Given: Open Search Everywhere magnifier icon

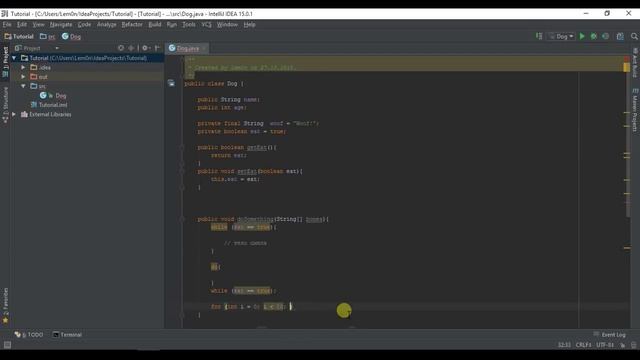Looking at the screenshot, I should 634,36.
